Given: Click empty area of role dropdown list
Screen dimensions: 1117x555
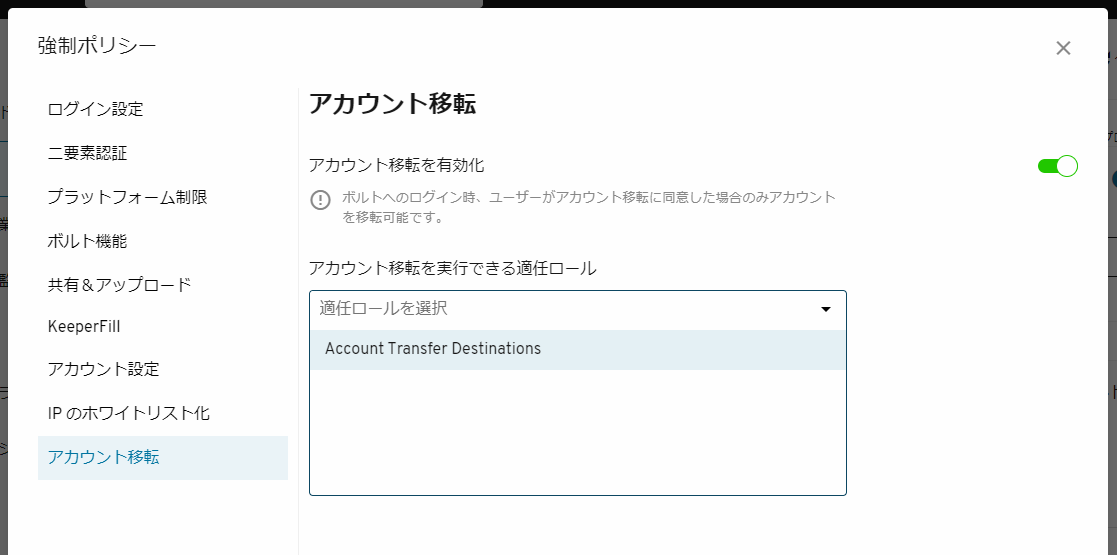Looking at the screenshot, I should pos(577,435).
